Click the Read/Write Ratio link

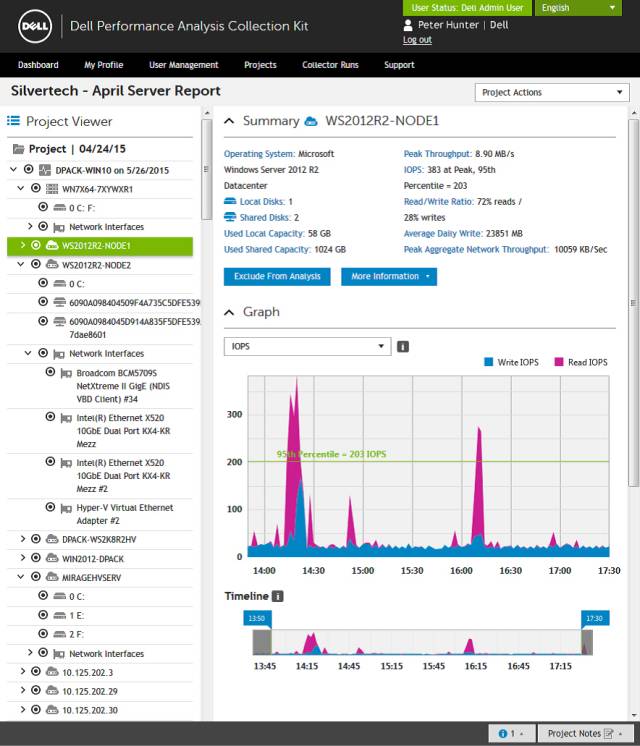pos(439,202)
